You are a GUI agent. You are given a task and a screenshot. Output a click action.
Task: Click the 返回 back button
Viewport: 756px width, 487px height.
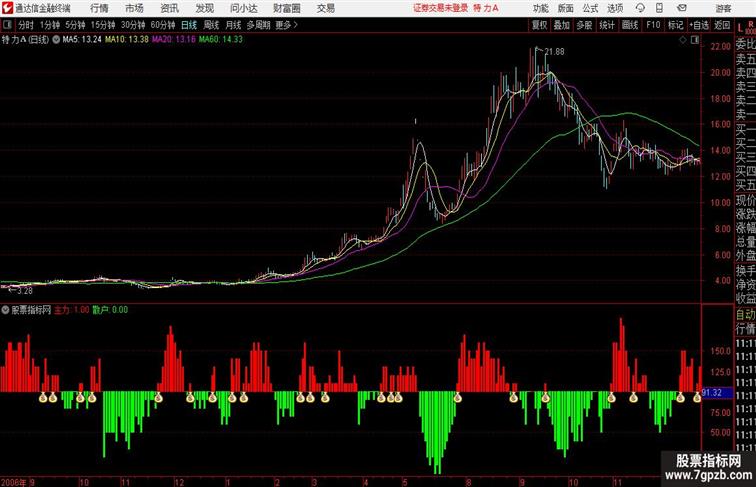pyautogui.click(x=722, y=25)
